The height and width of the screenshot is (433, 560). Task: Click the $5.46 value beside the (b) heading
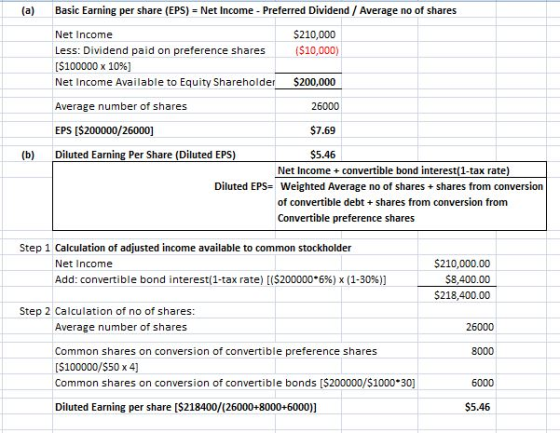pos(322,155)
